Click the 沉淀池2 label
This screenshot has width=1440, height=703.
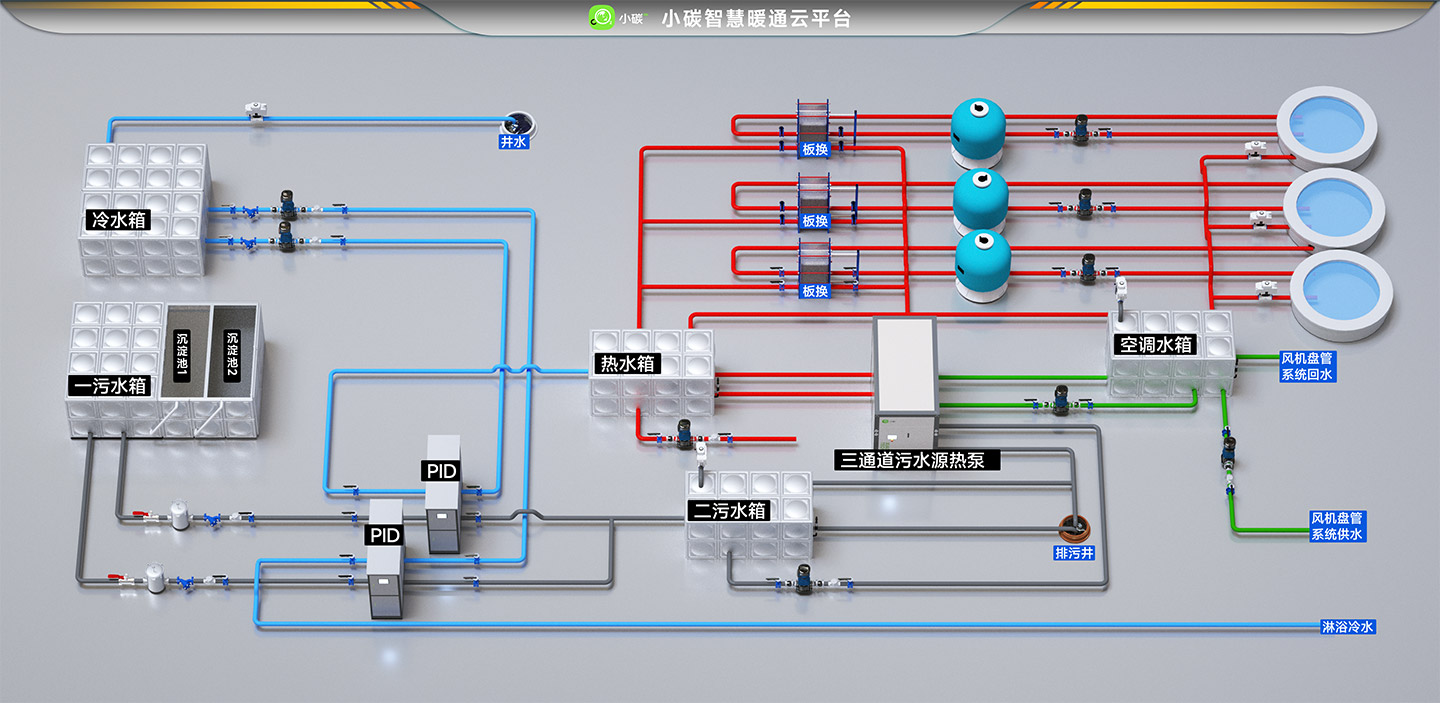(x=232, y=357)
